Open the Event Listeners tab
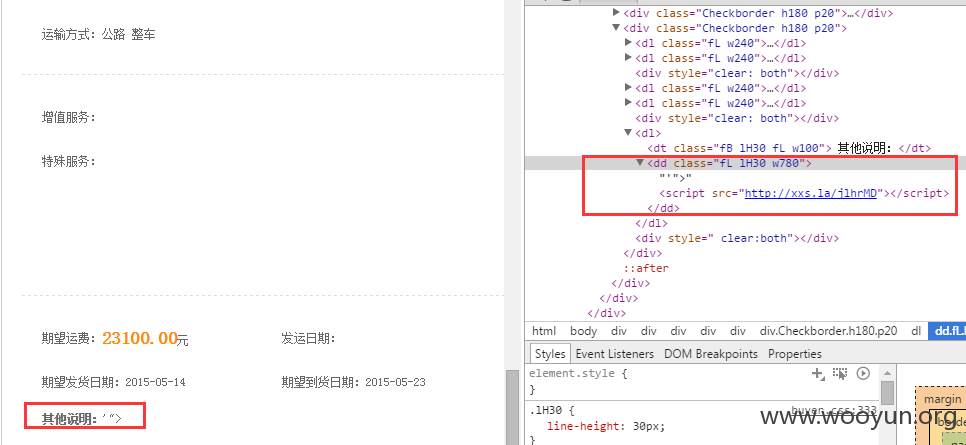Screen dimensions: 966x445 point(614,354)
